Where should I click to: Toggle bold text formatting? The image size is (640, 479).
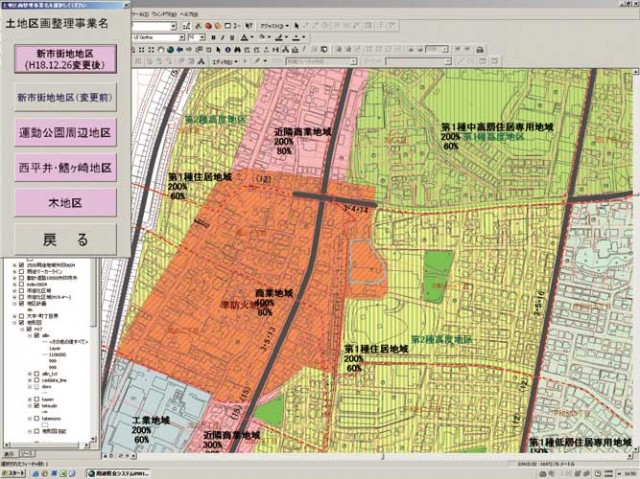(x=213, y=38)
